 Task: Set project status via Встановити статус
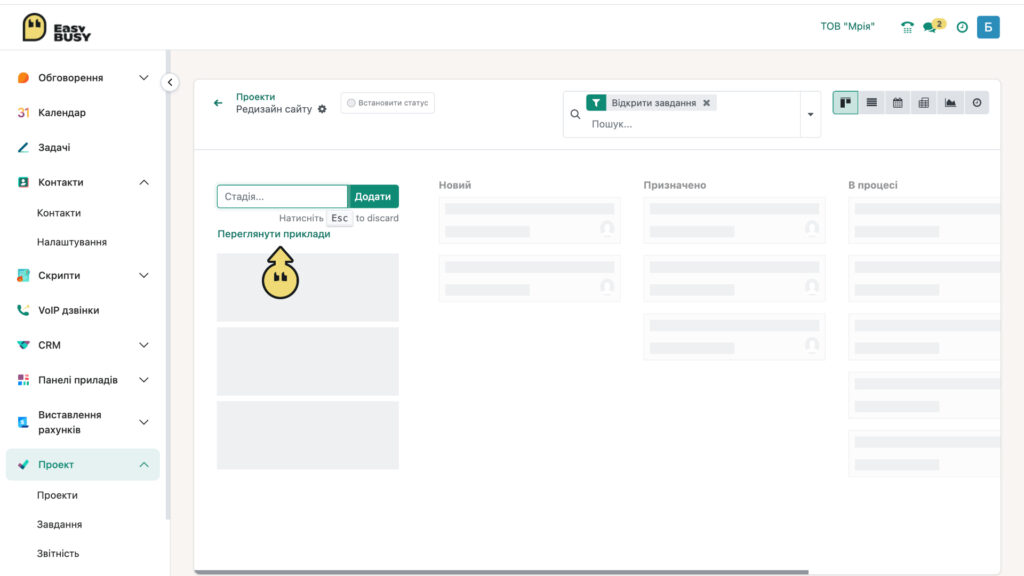(387, 103)
